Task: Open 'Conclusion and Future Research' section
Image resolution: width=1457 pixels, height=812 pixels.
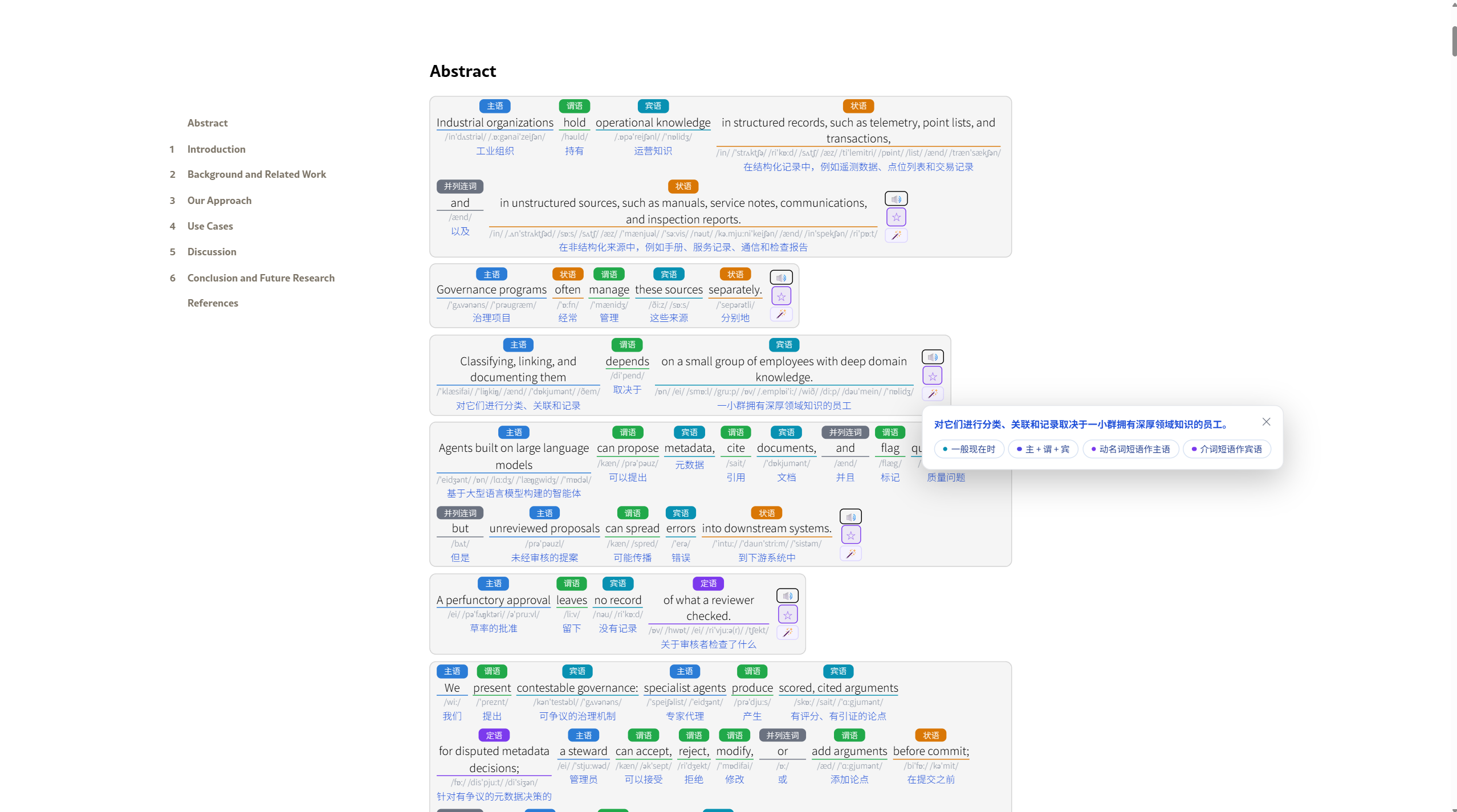Action: tap(261, 278)
